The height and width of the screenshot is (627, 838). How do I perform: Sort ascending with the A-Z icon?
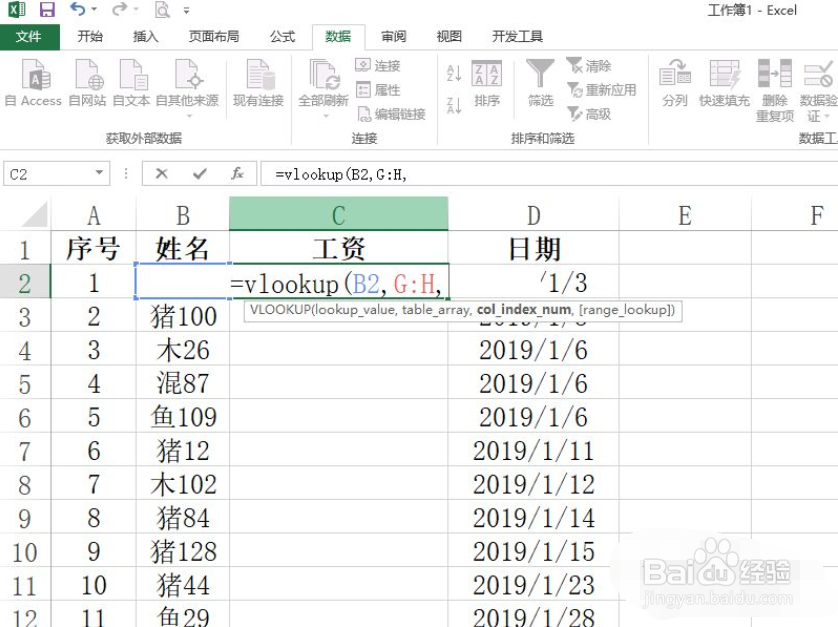coord(454,73)
